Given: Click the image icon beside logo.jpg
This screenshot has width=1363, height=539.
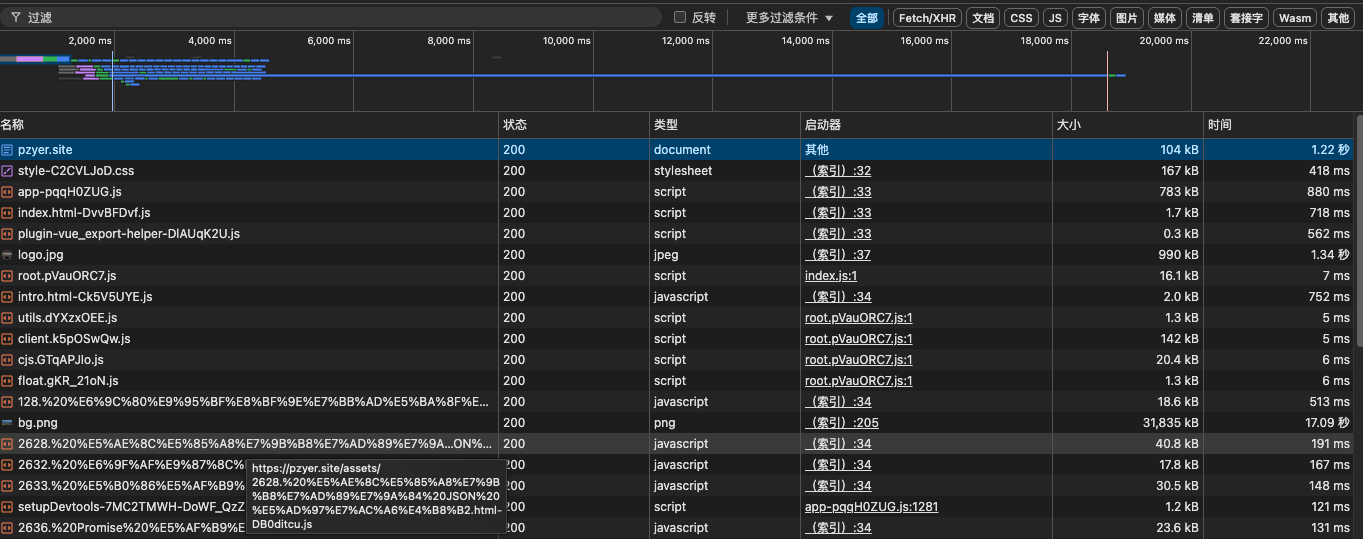Looking at the screenshot, I should coord(7,255).
